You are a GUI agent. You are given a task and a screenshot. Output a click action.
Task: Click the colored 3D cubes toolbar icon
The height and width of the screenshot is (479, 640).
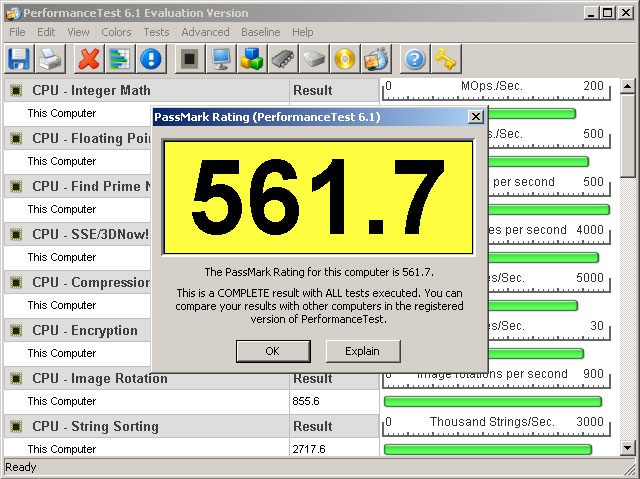pos(252,59)
